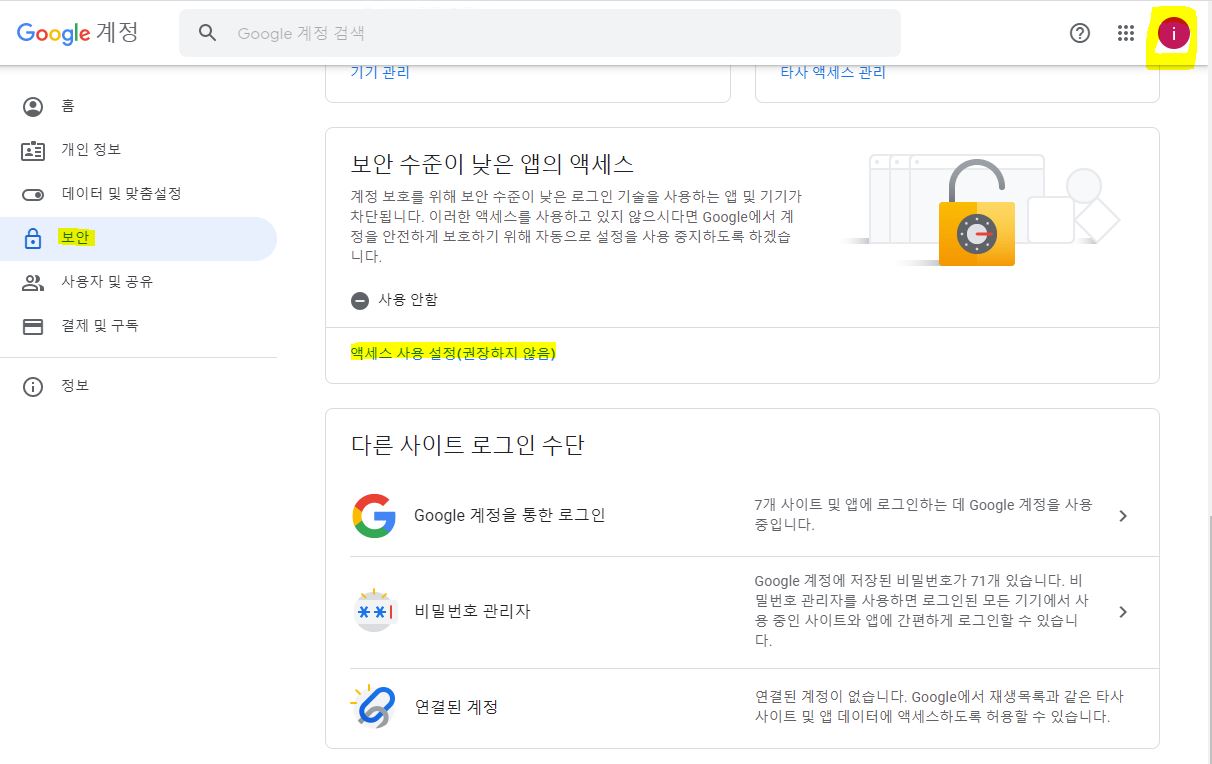Click the 기기 관리 link
Viewport: 1212px width, 764px height.
click(380, 73)
